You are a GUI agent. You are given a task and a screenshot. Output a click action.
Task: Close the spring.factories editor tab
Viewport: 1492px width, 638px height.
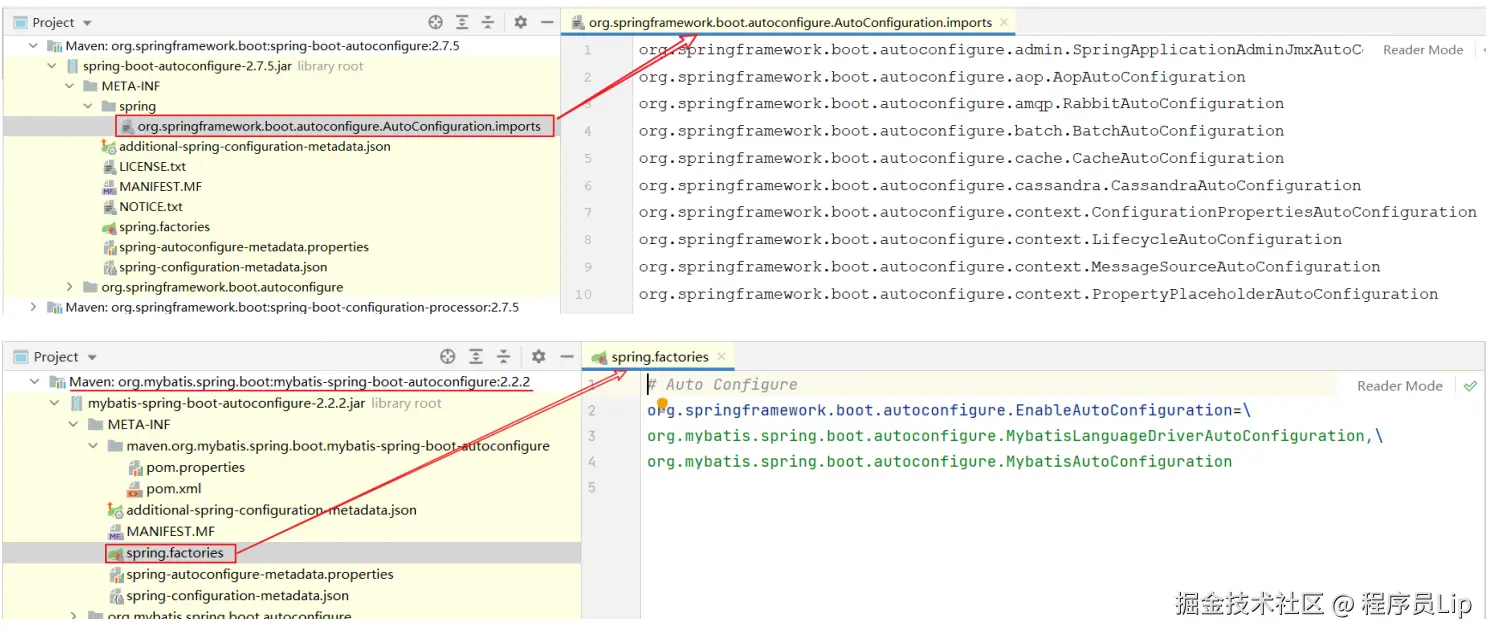722,357
